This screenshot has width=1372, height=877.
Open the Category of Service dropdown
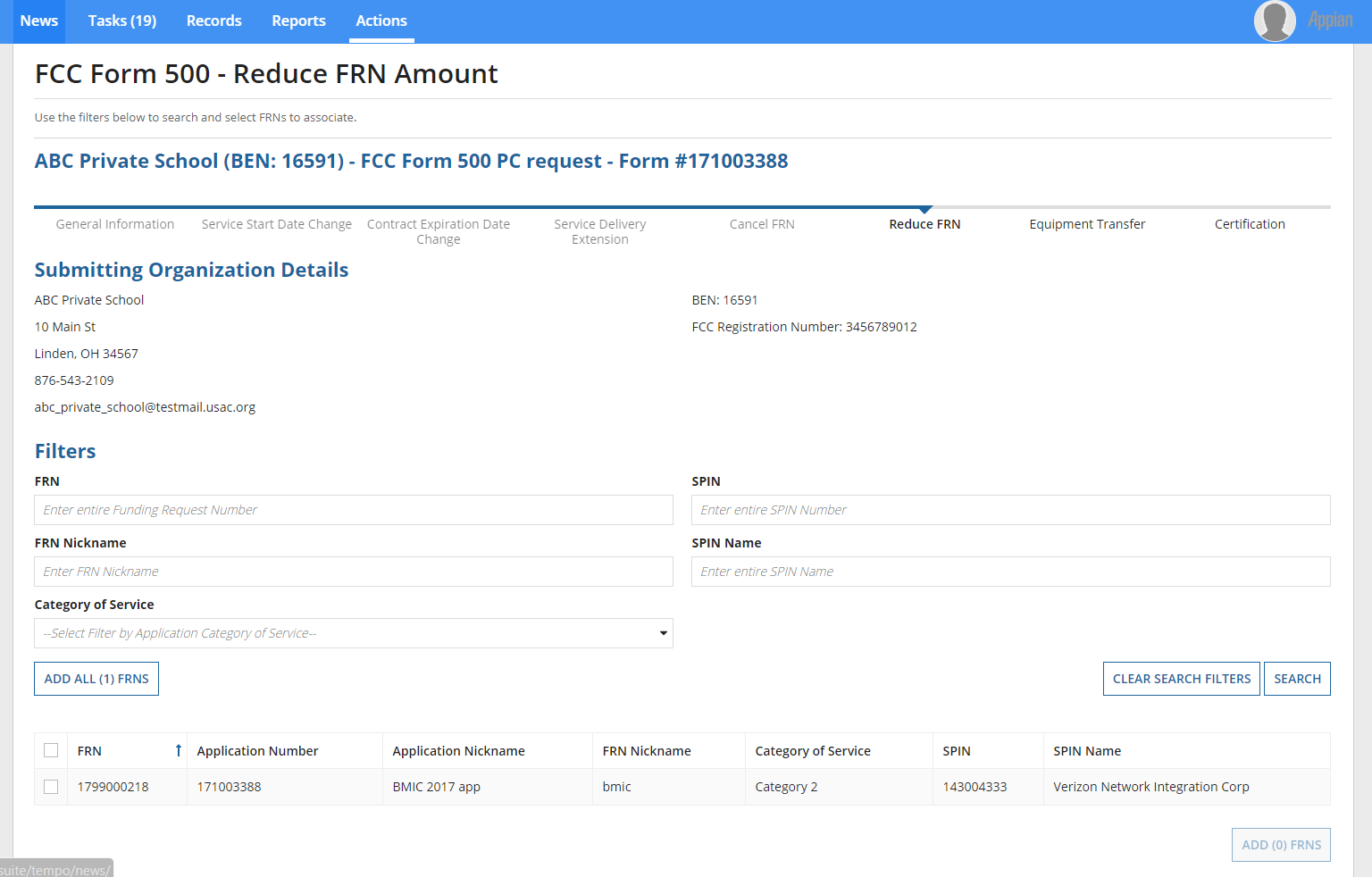pyautogui.click(x=353, y=633)
